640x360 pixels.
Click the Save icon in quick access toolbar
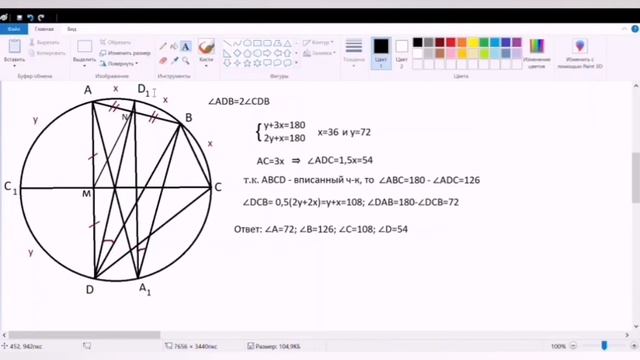tap(19, 18)
